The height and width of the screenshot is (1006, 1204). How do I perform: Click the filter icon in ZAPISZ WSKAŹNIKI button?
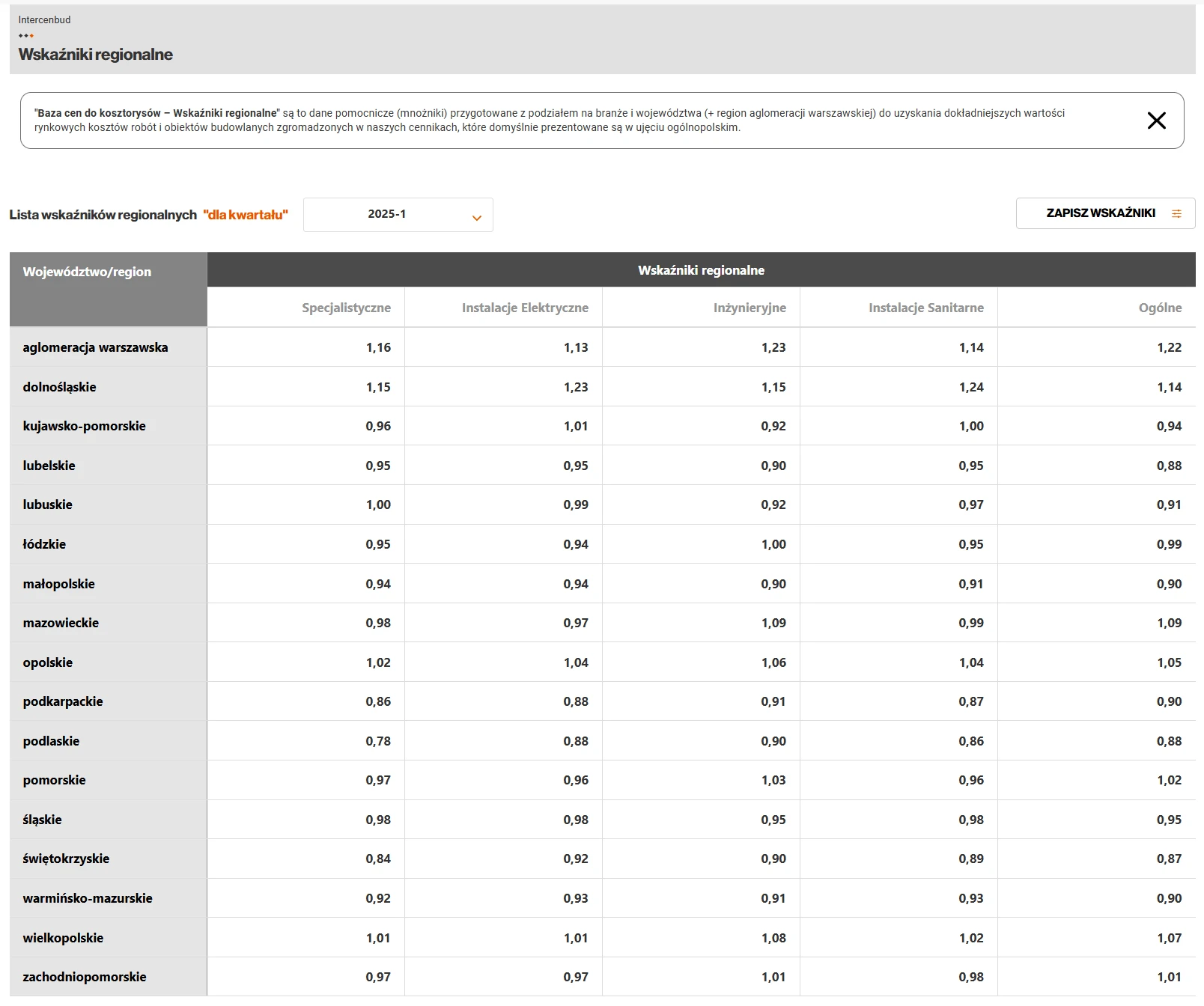click(1176, 213)
